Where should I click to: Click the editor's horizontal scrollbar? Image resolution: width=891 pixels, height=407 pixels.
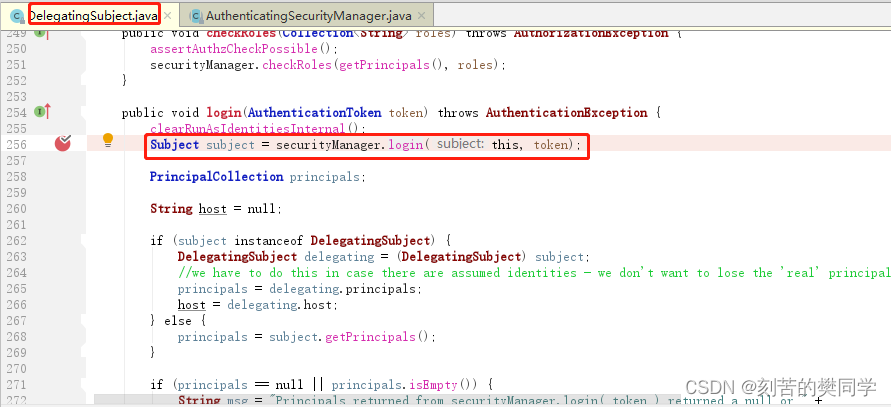point(386,400)
